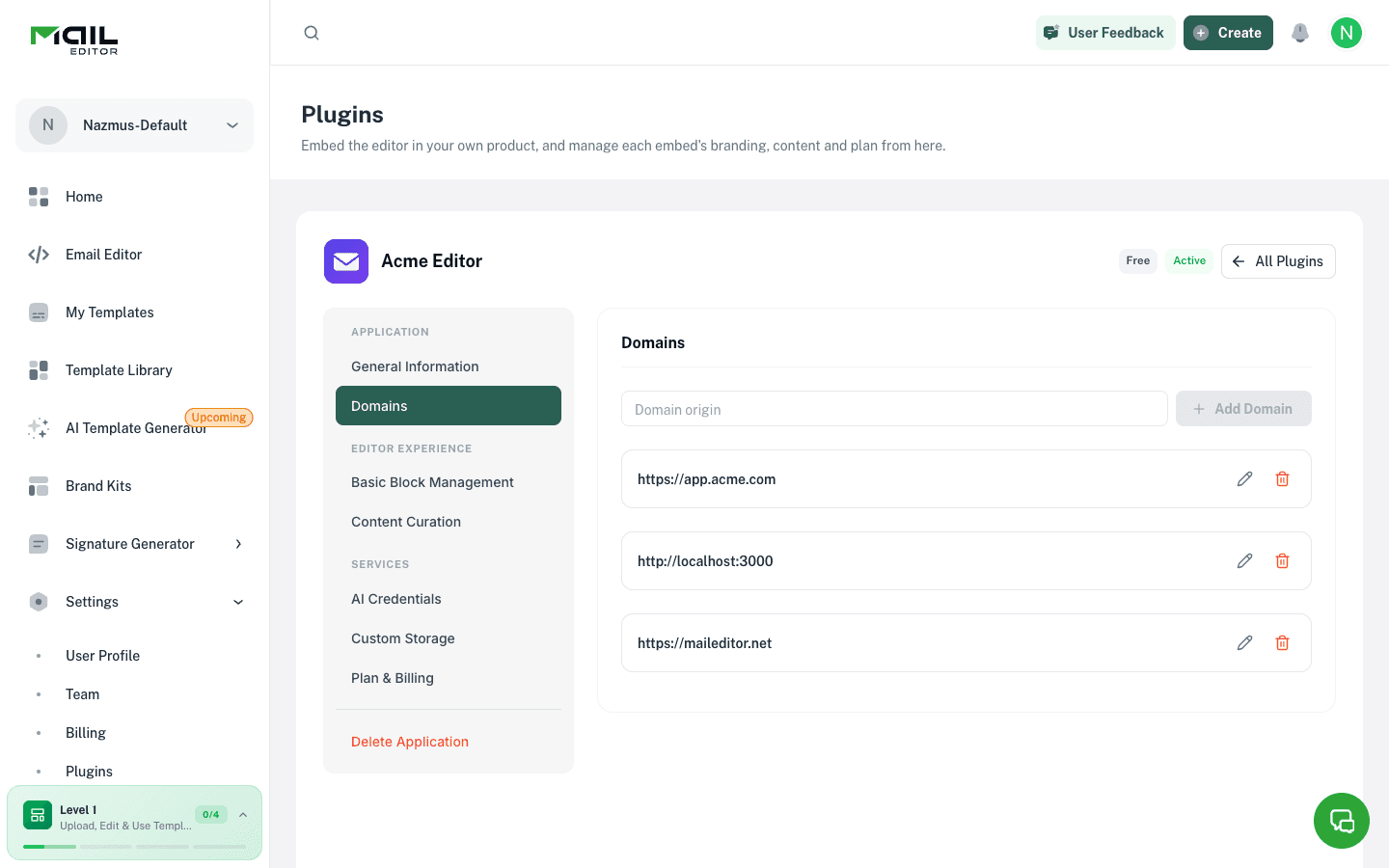Open the user avatar menu
Screen dimensions: 1389x868
1347,33
